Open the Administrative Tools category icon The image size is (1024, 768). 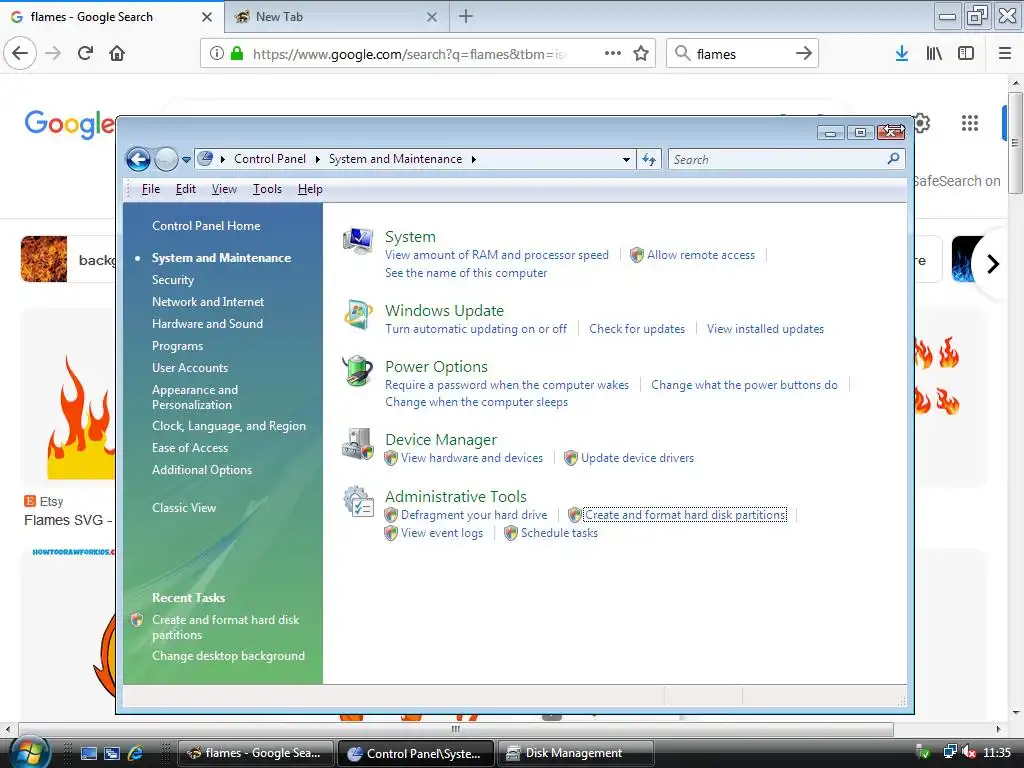[x=358, y=502]
